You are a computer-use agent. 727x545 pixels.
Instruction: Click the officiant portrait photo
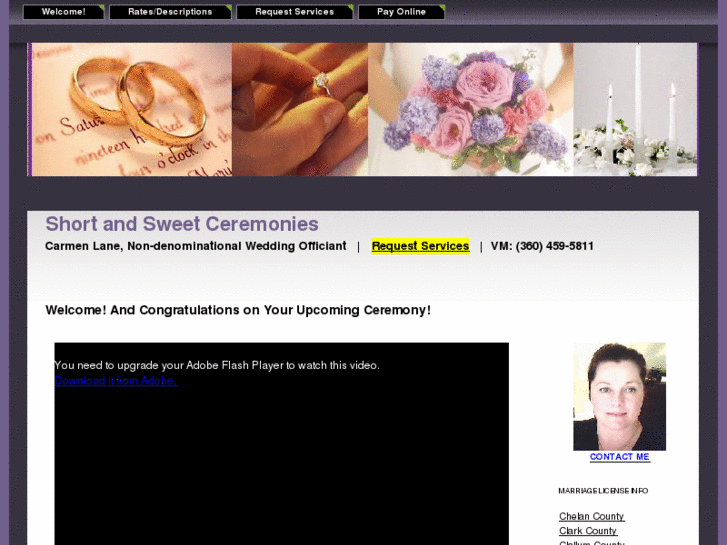pyautogui.click(x=619, y=397)
